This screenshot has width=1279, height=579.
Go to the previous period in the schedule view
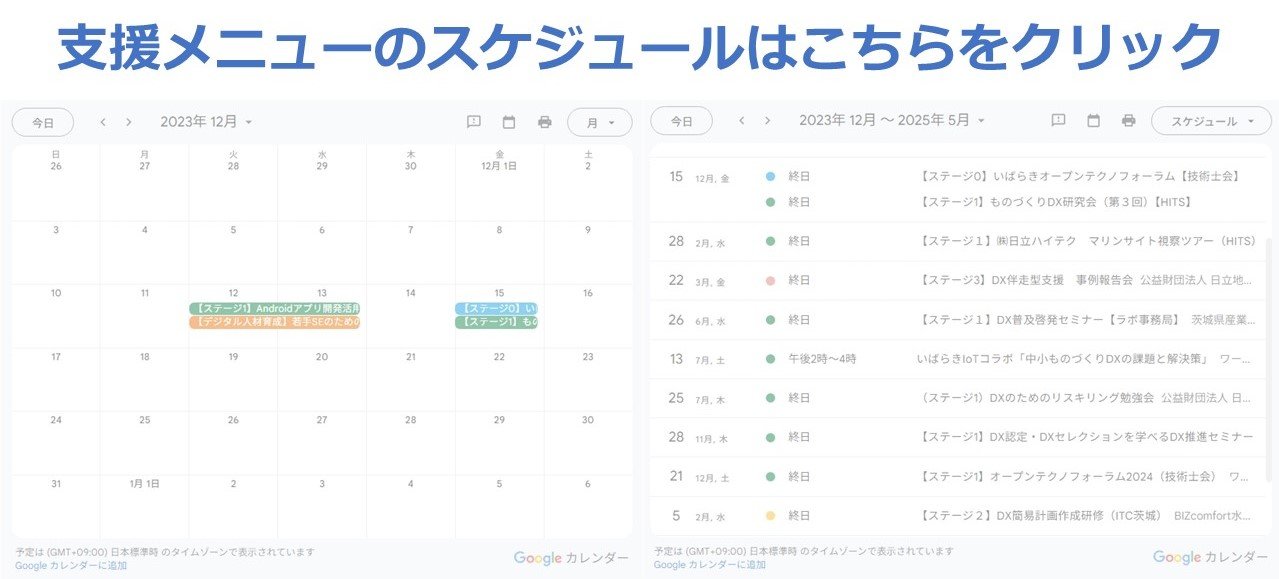(741, 121)
